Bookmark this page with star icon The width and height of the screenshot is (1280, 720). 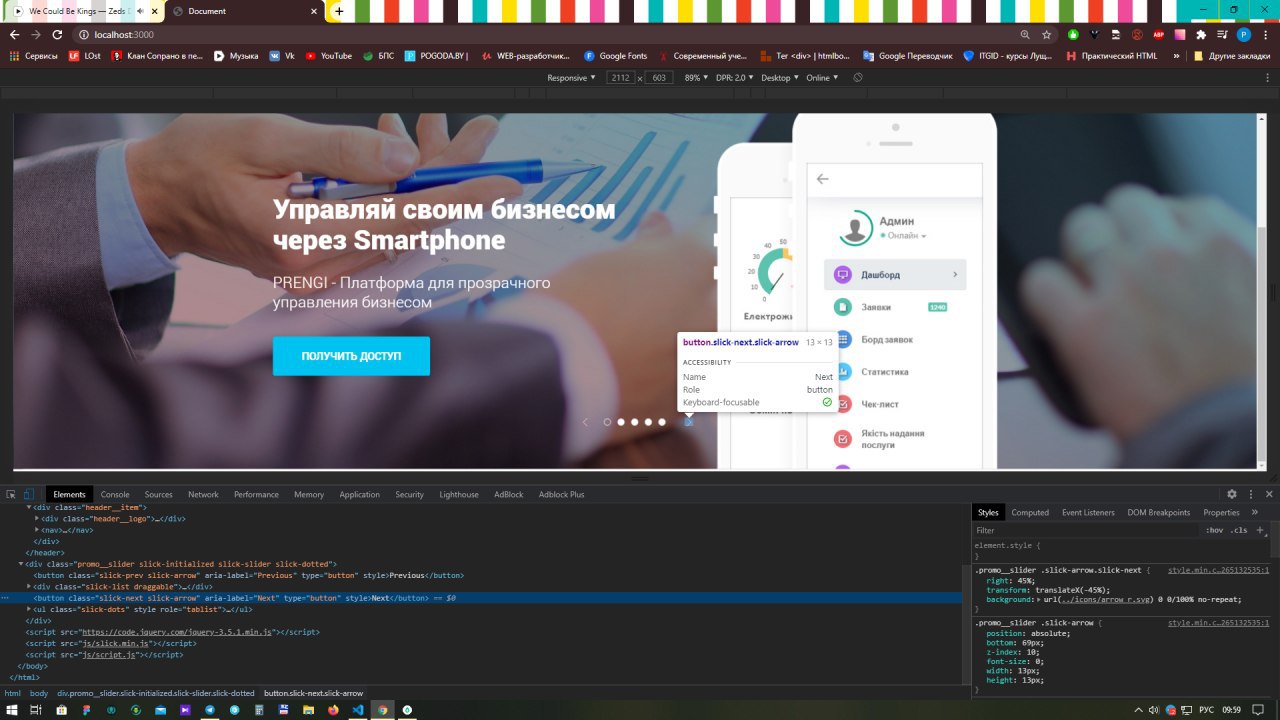(1046, 34)
